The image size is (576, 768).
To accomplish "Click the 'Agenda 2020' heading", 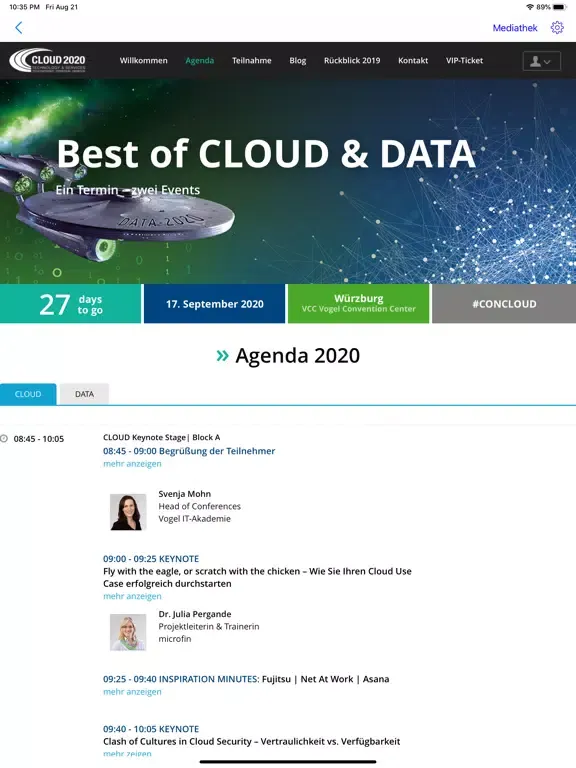I will (297, 356).
